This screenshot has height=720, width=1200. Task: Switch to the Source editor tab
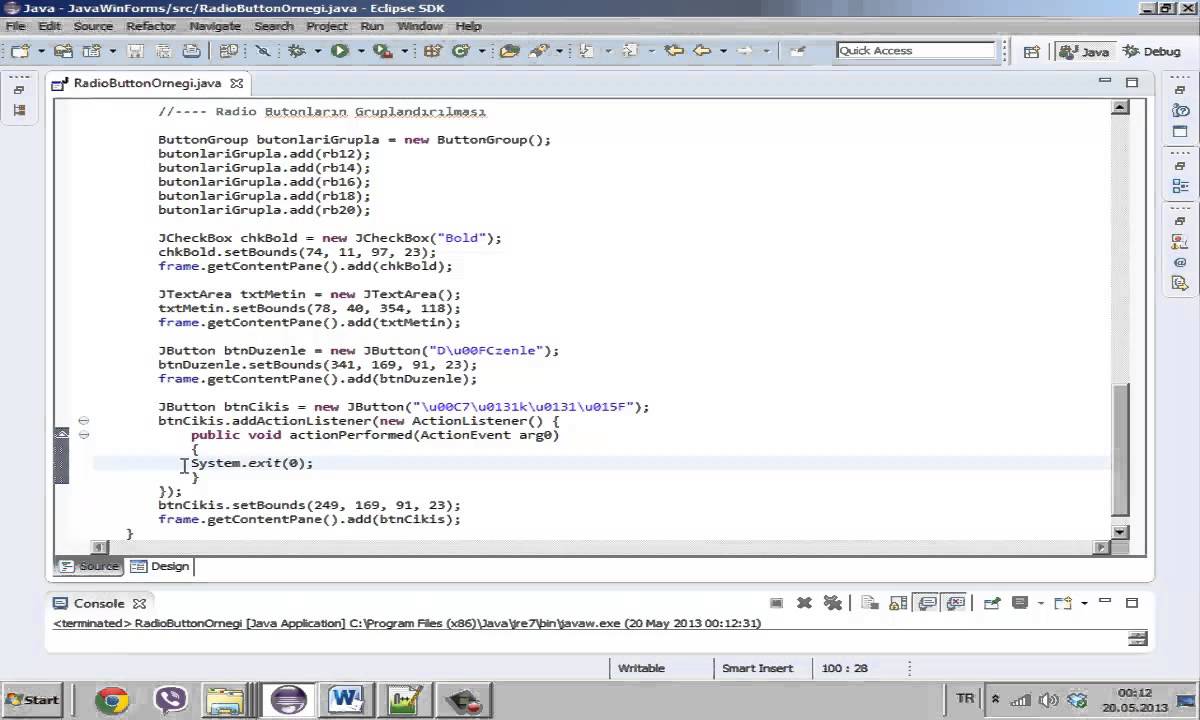tap(89, 566)
